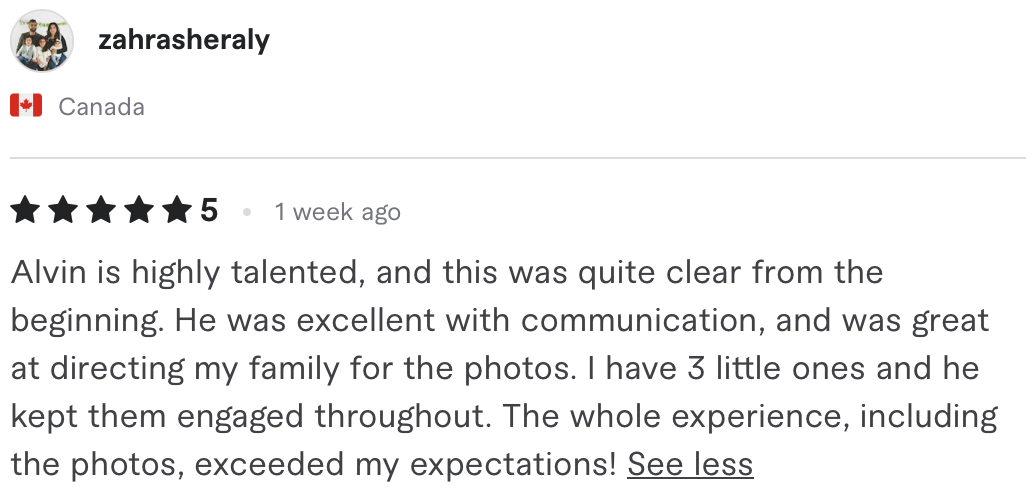Click 'exceeded my expectations!' in the review
1030x494 pixels.
[405, 464]
